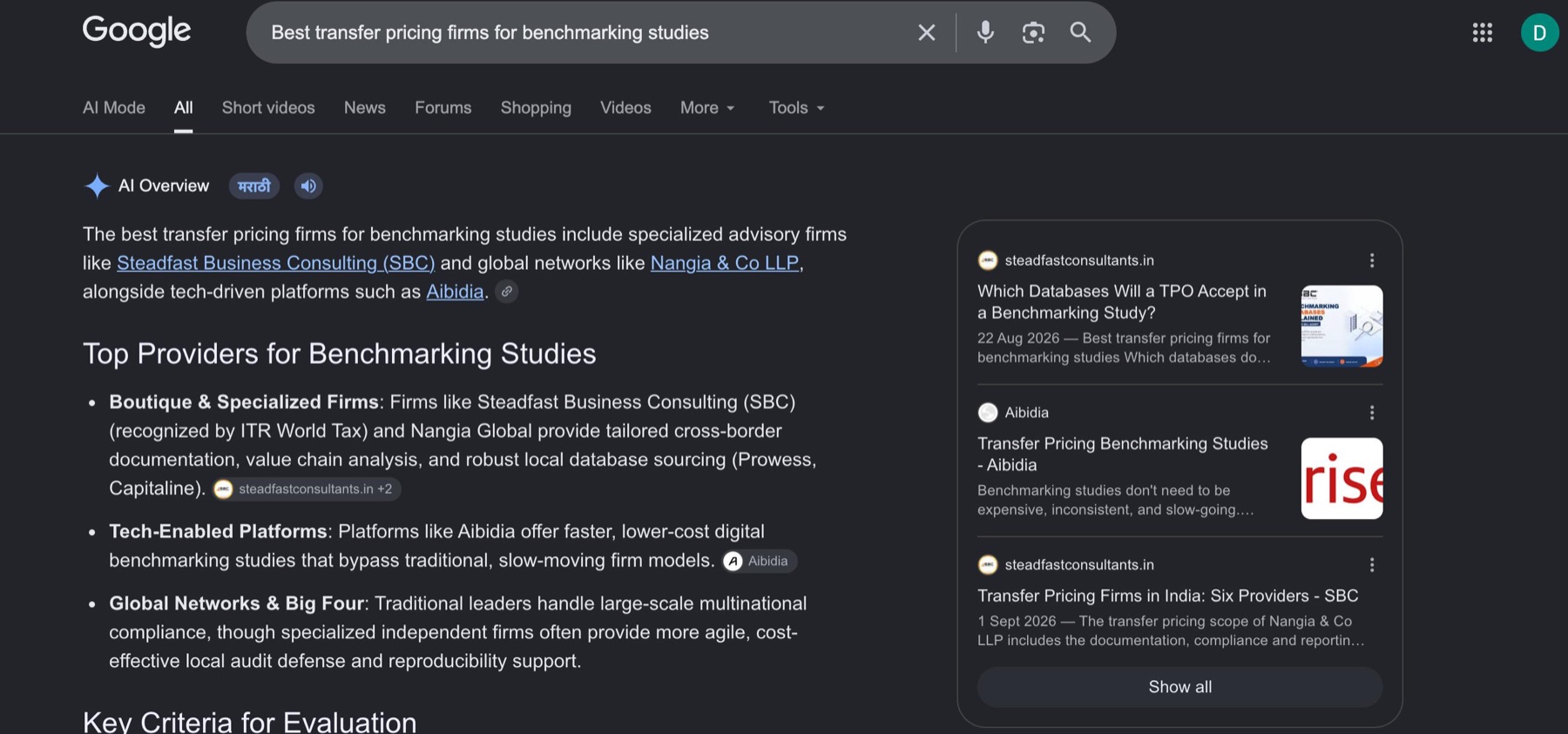Click the third source's steadfastconsultants.in site name

tap(1079, 565)
